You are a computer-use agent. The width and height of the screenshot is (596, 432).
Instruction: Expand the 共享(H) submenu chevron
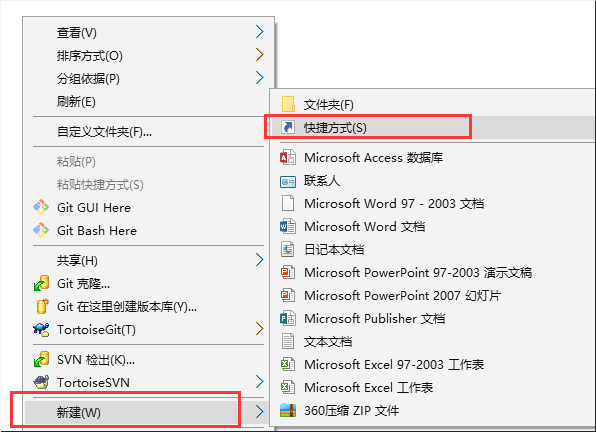(x=260, y=260)
